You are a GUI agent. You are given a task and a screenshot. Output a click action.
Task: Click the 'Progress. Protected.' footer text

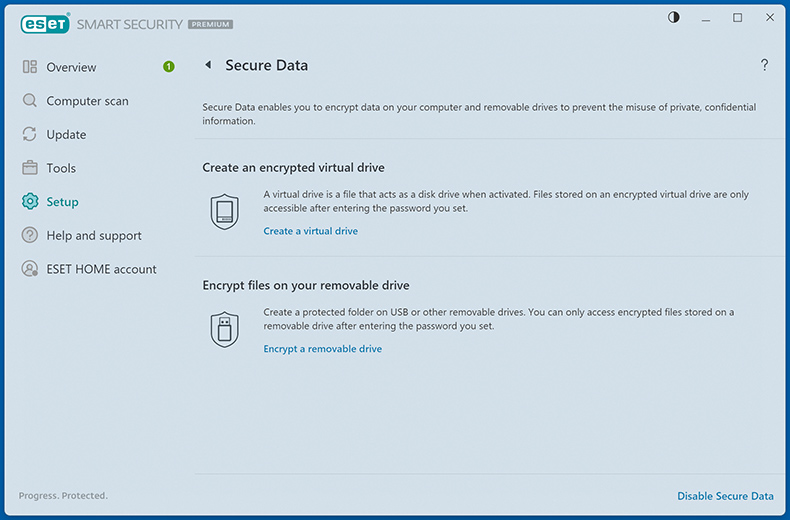point(63,496)
